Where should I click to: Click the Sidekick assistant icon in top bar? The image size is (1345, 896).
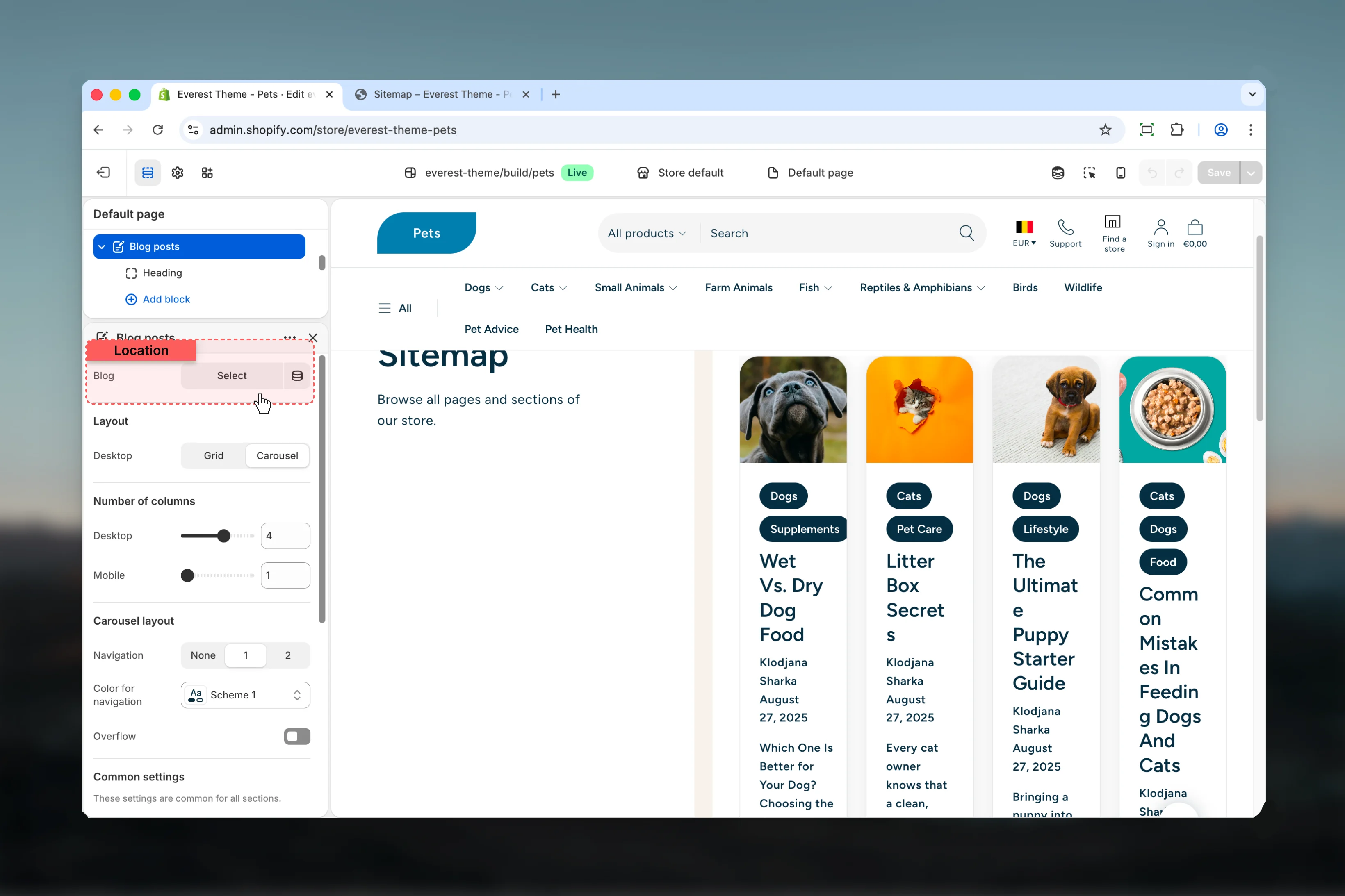pyautogui.click(x=1058, y=173)
